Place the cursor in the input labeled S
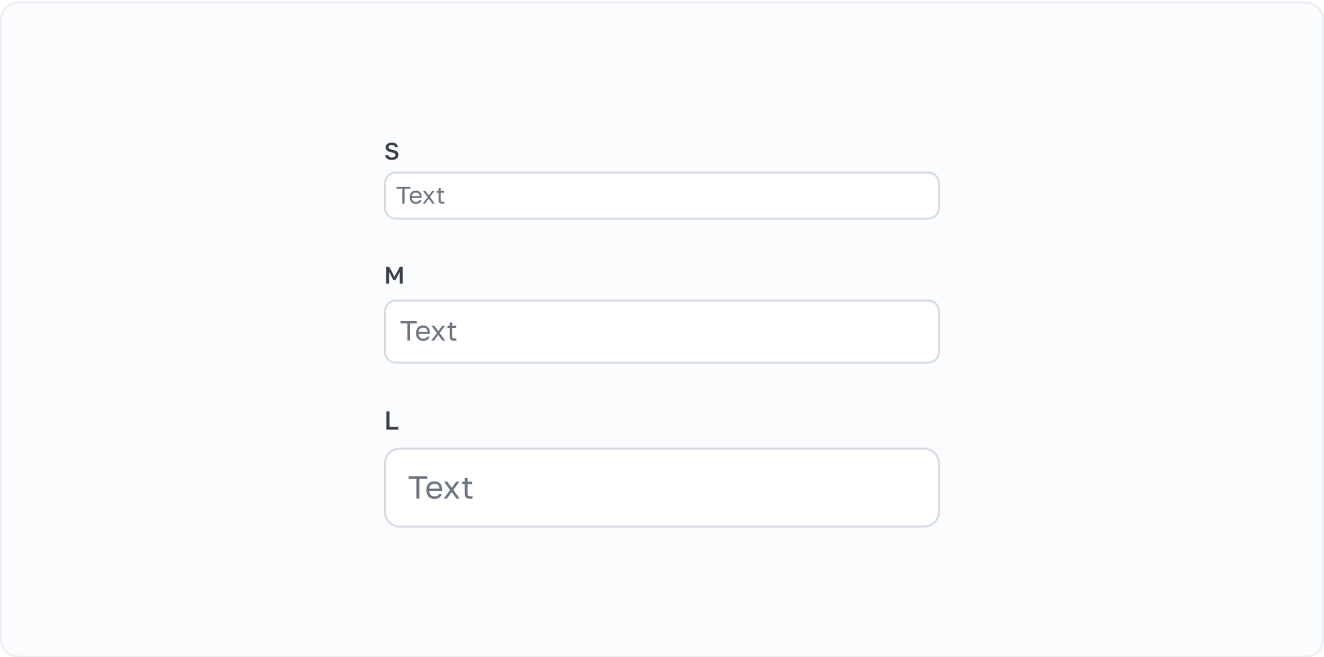Image resolution: width=1324 pixels, height=657 pixels. point(661,195)
